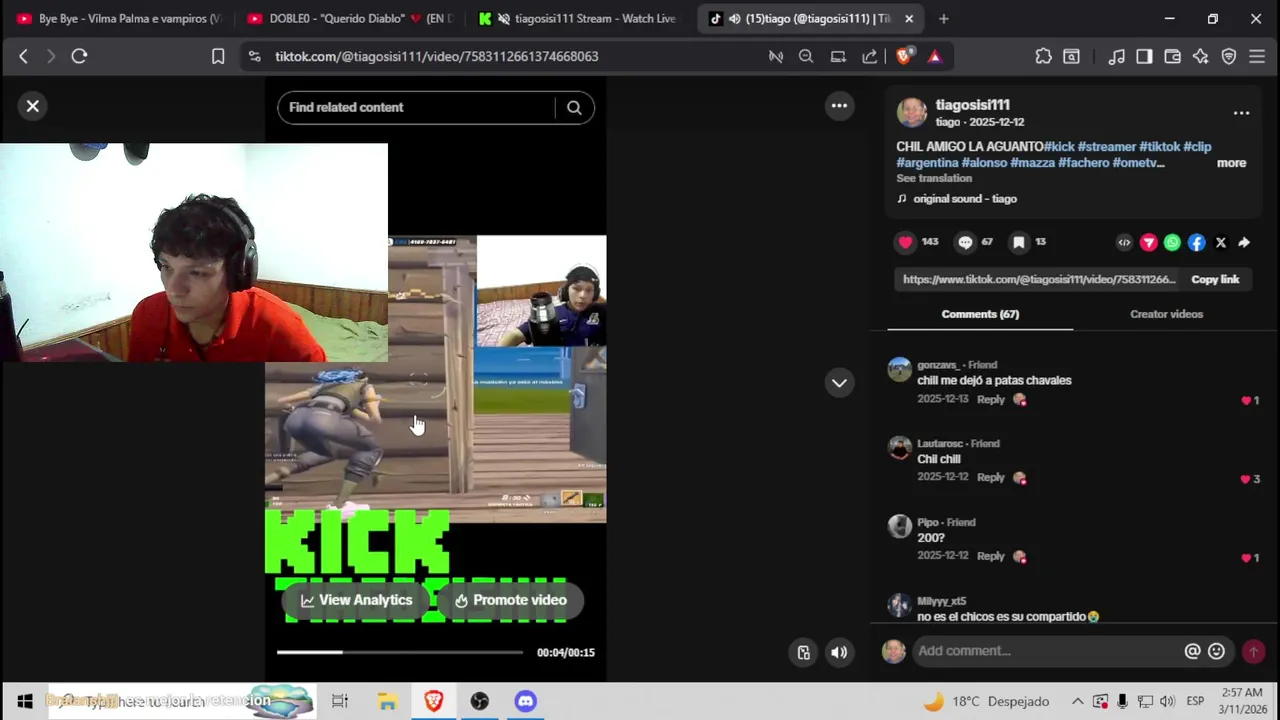This screenshot has width=1280, height=720.
Task: Like the gonzavs_ comment
Action: (x=1246, y=400)
